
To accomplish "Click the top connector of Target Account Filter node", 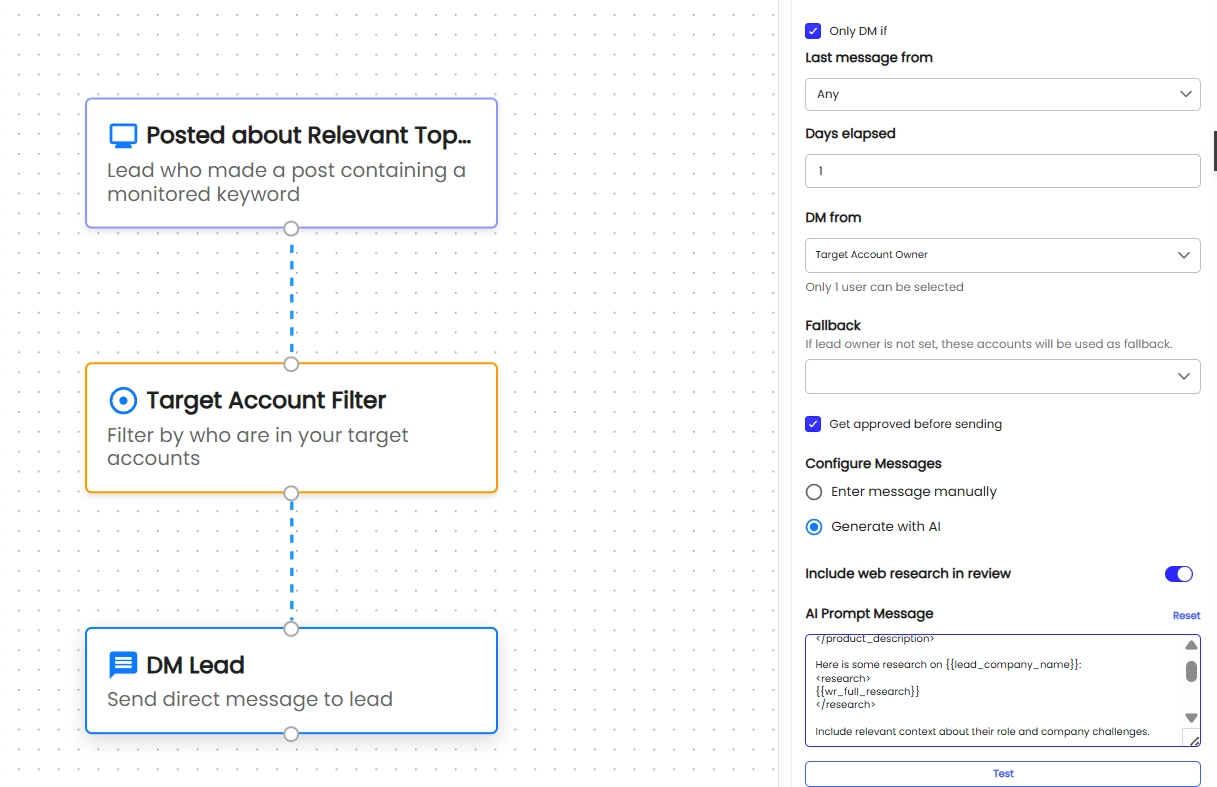I will click(x=291, y=364).
